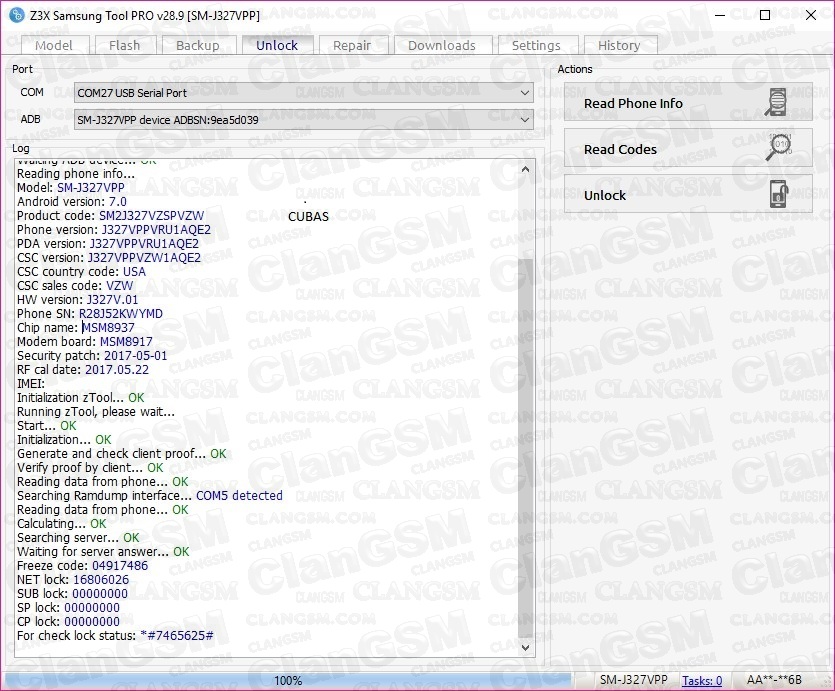Expand the ADB device dropdown
835x691 pixels.
pyautogui.click(x=304, y=120)
